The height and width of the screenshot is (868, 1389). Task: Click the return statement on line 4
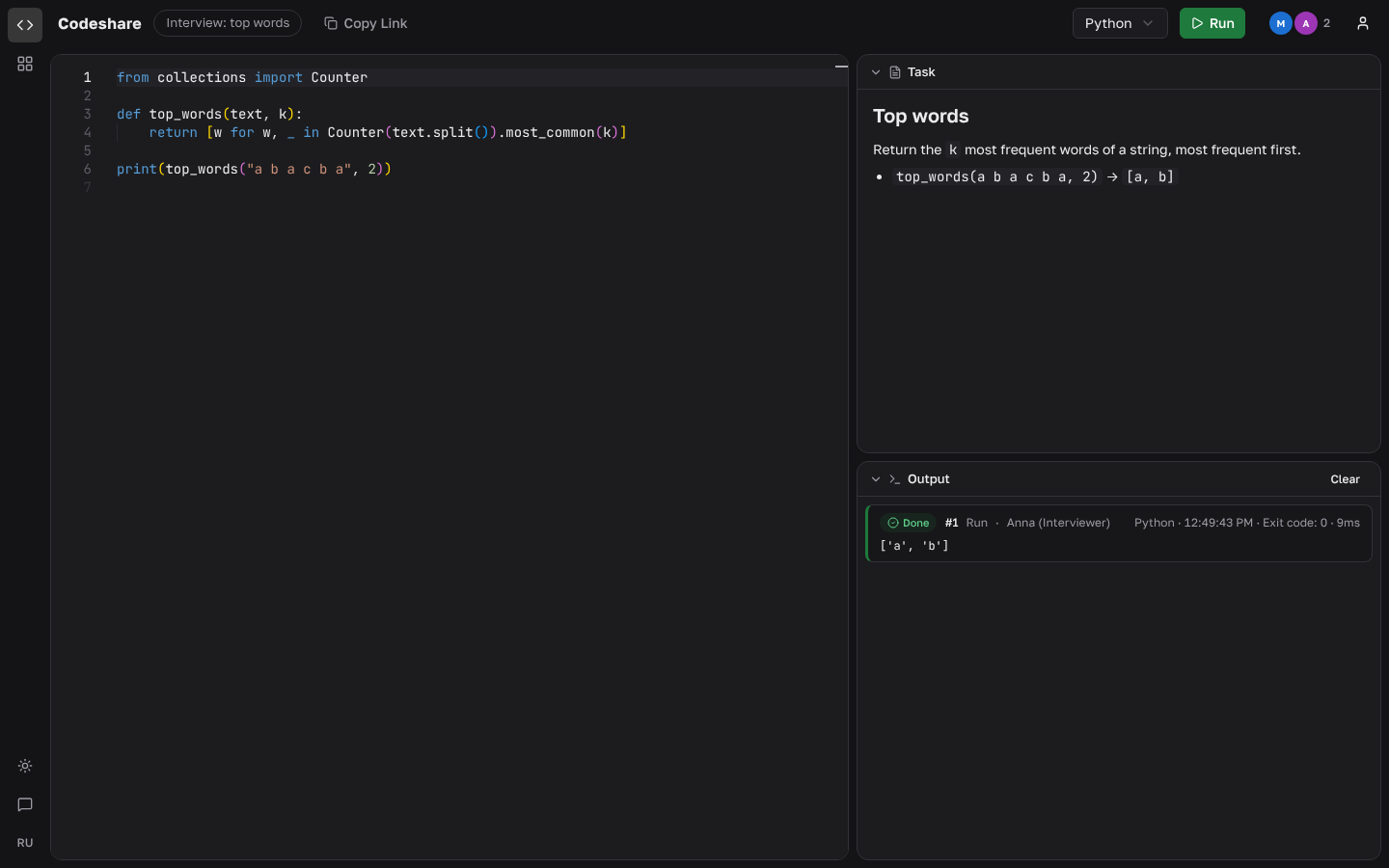coord(388,132)
